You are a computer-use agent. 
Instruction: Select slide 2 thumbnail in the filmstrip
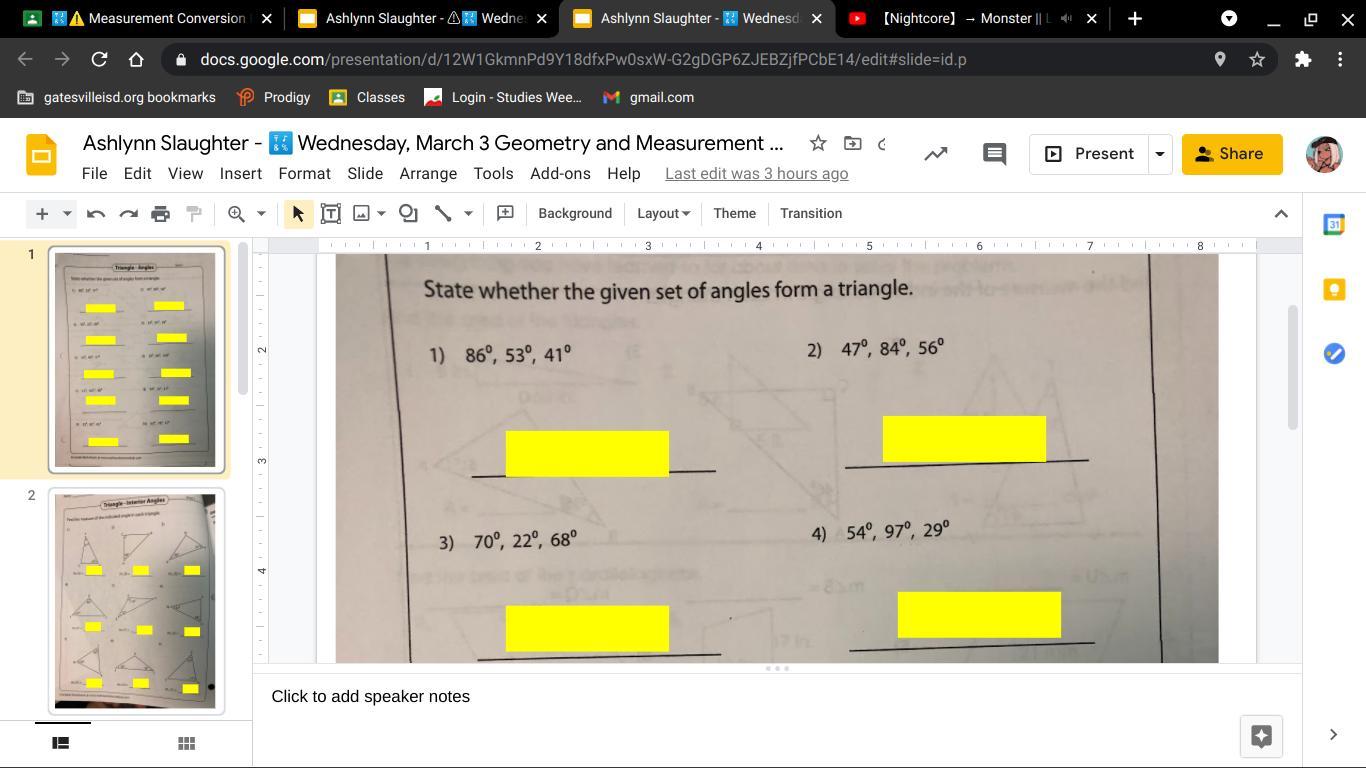click(137, 601)
